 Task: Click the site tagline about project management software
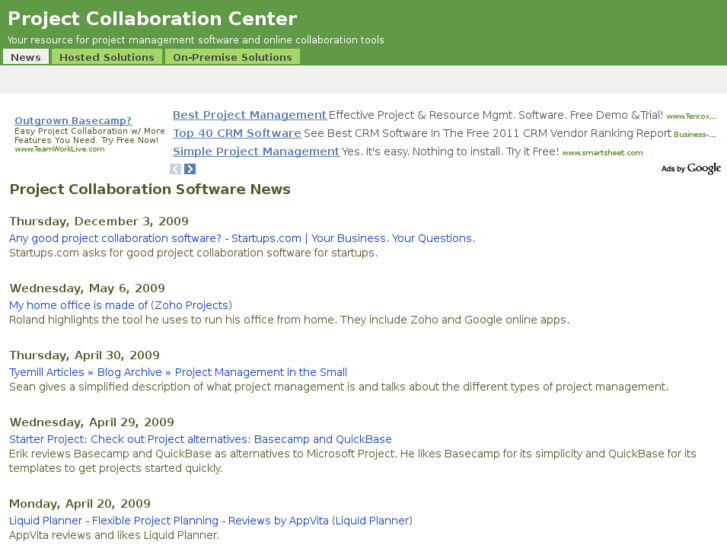pyautogui.click(x=196, y=40)
